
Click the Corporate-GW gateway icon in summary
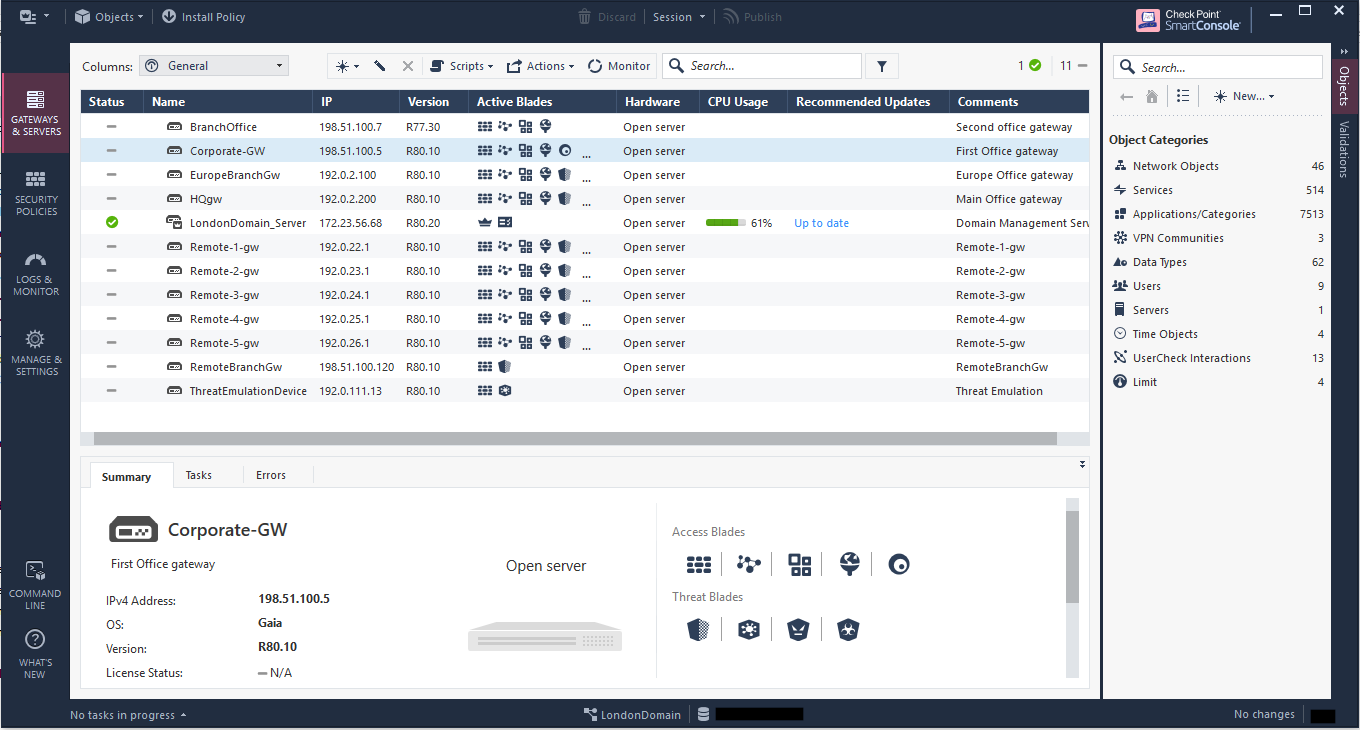point(134,530)
